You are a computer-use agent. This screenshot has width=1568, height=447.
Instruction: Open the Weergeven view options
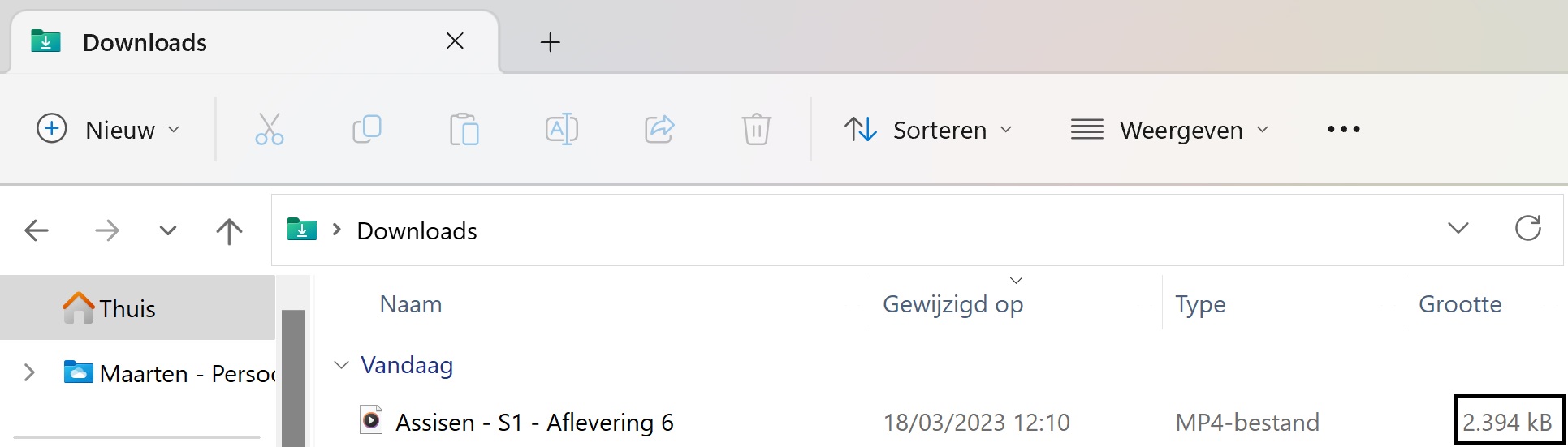pyautogui.click(x=1169, y=130)
